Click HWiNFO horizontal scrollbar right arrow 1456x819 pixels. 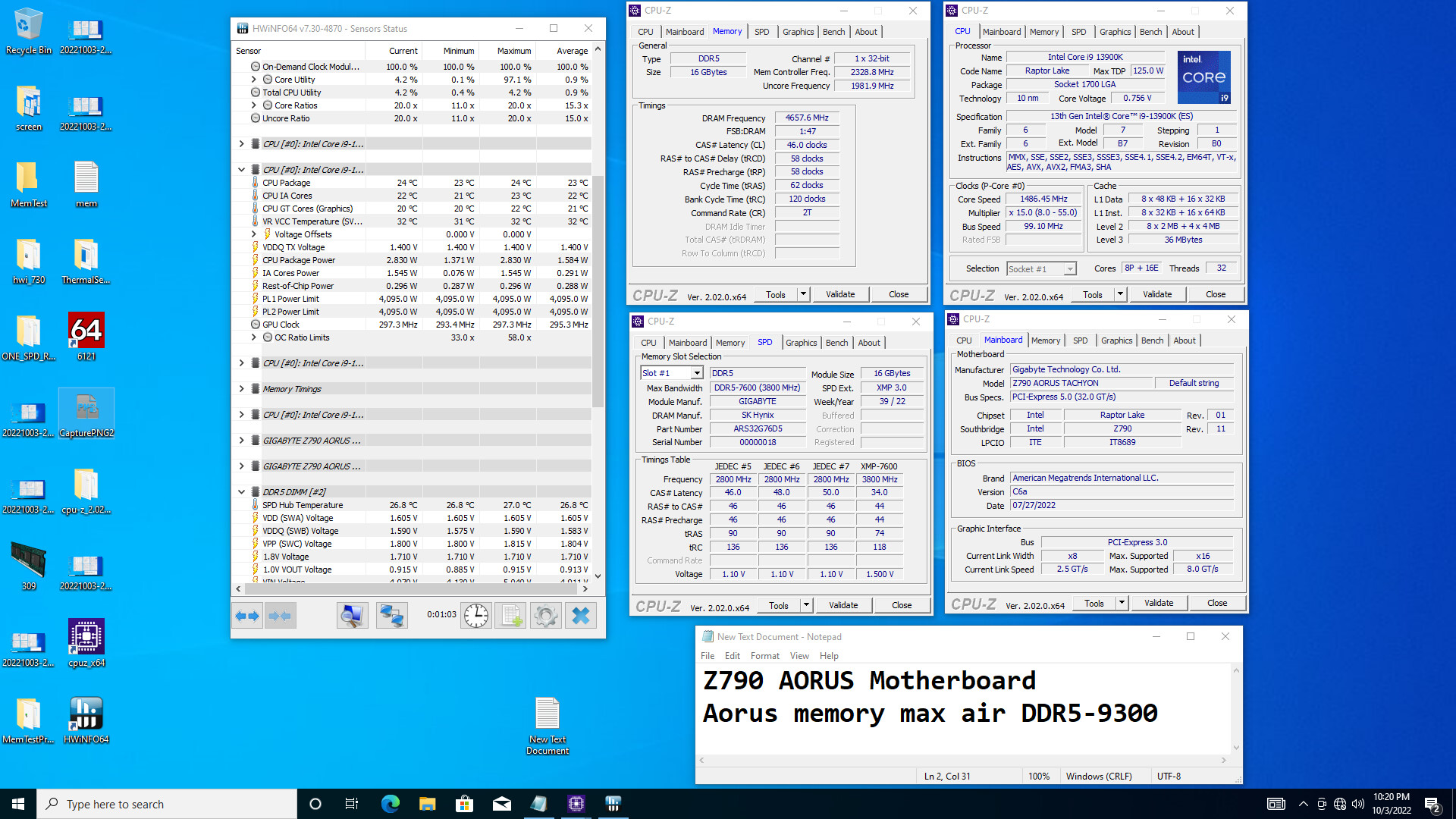[x=585, y=588]
